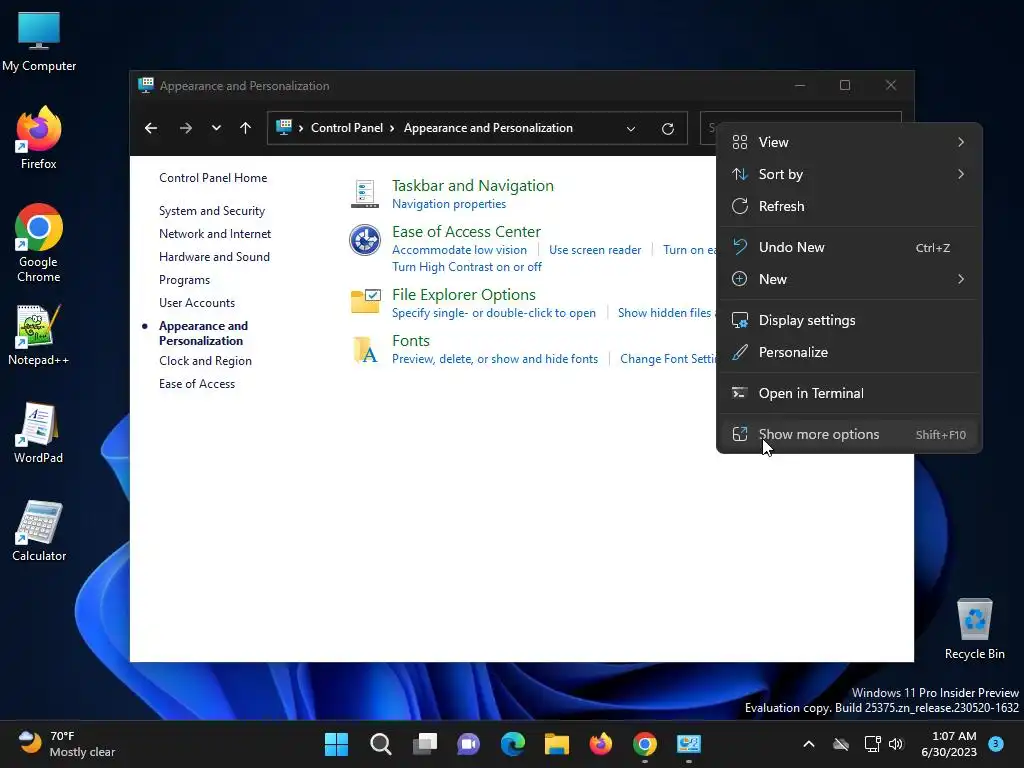
Task: Open the Windows Start button
Action: [336, 744]
